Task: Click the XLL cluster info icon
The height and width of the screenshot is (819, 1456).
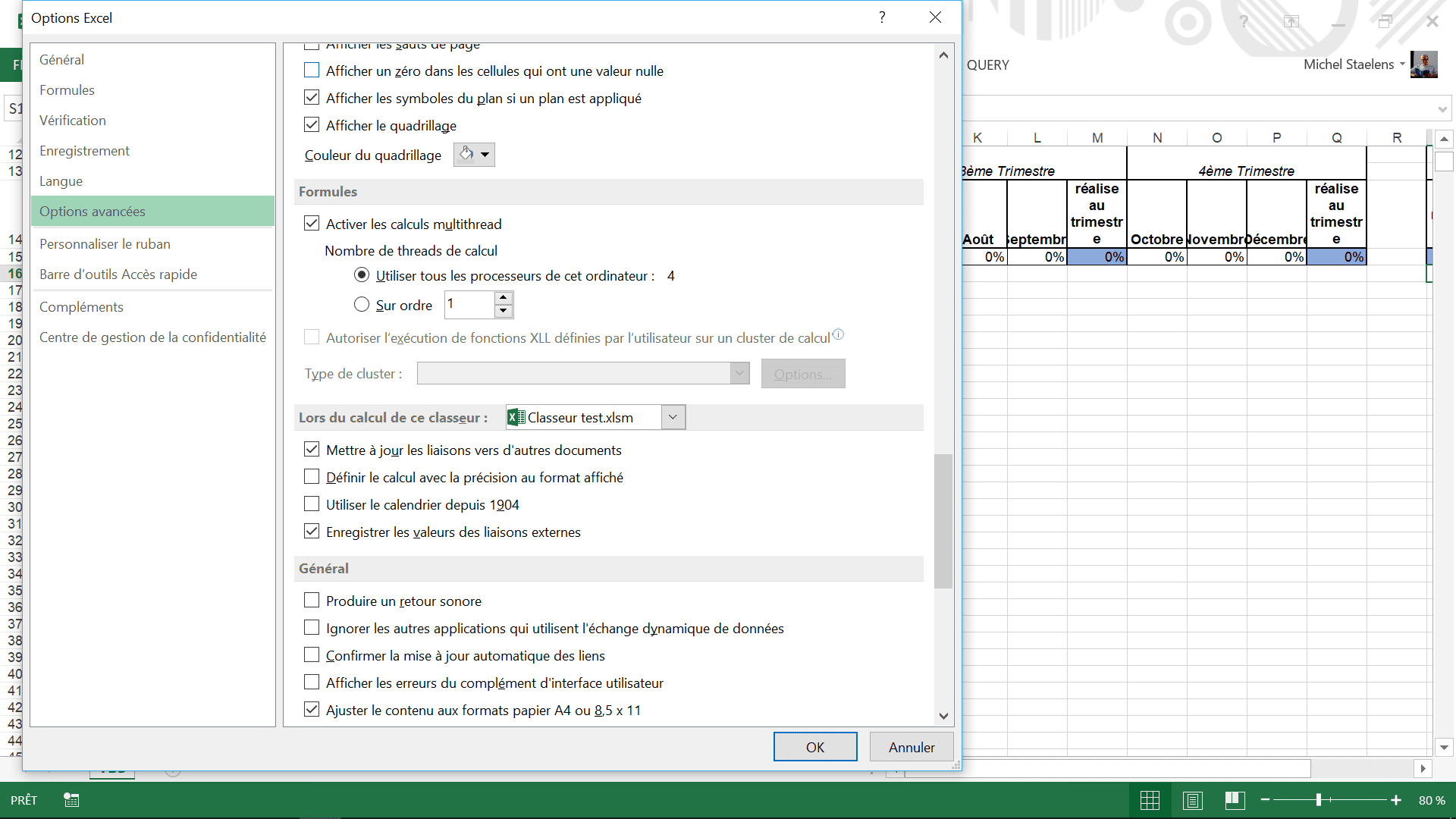Action: coord(838,334)
